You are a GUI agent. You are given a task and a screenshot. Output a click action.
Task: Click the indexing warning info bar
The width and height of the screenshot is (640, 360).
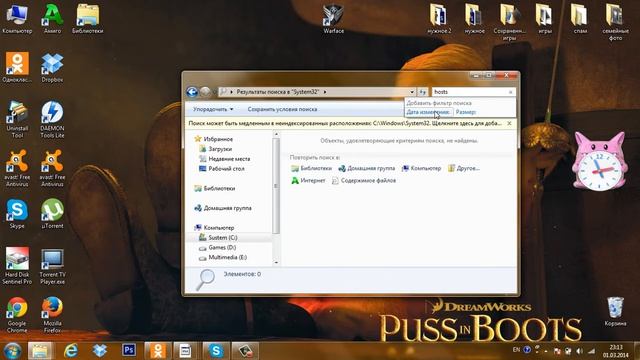[345, 123]
